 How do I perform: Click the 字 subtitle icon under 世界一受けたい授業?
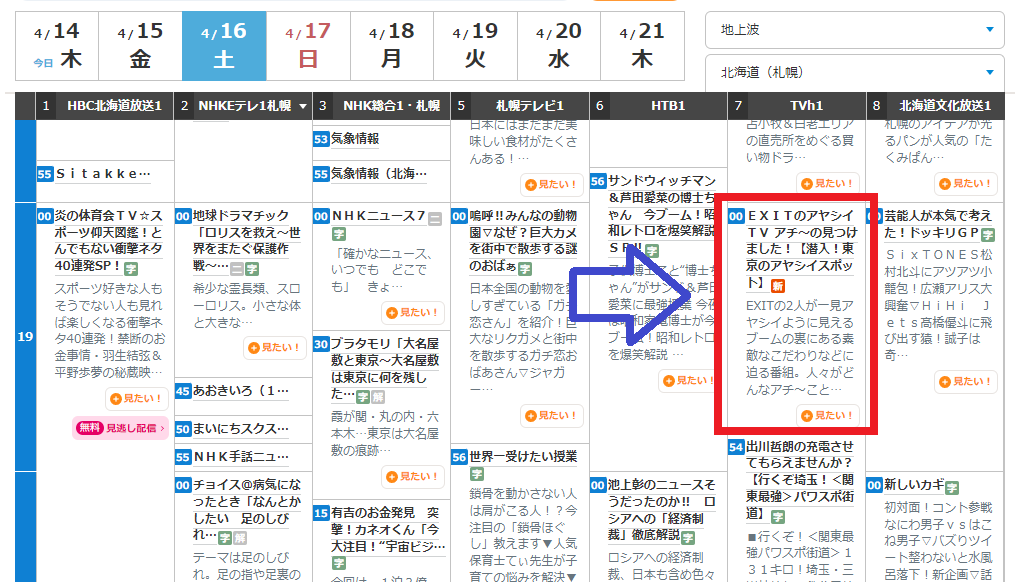pyautogui.click(x=477, y=475)
